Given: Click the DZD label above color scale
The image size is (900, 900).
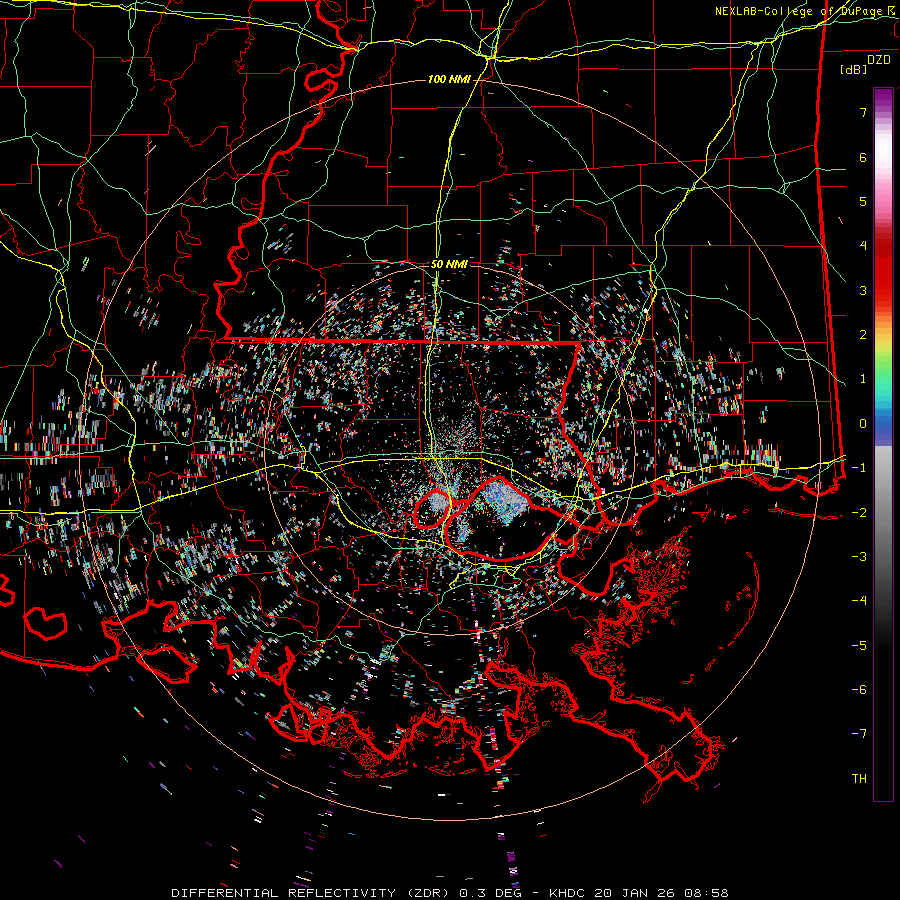Looking at the screenshot, I should pos(878,60).
